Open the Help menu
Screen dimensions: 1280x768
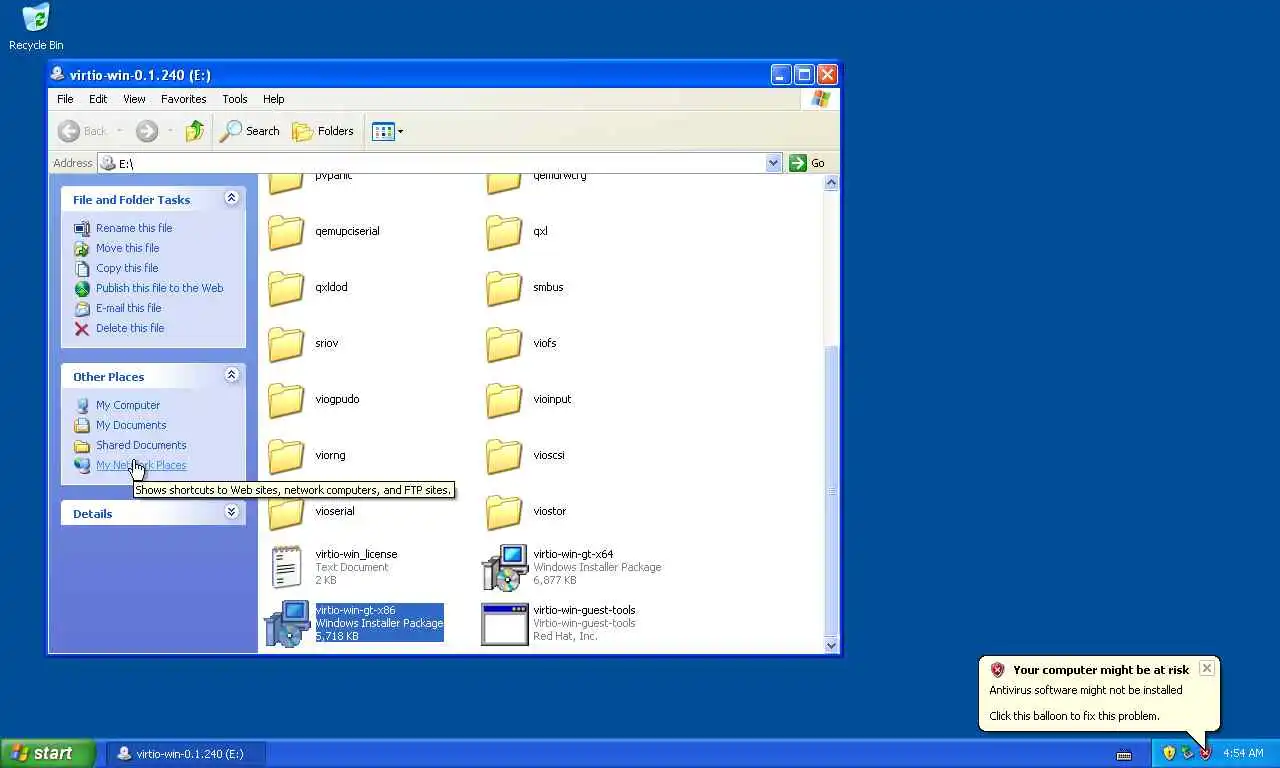[x=274, y=99]
